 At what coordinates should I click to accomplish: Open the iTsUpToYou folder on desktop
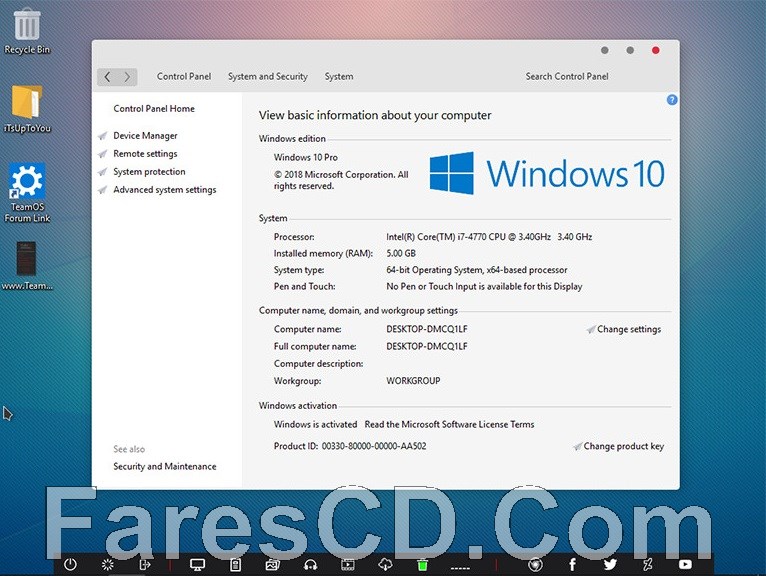click(27, 109)
